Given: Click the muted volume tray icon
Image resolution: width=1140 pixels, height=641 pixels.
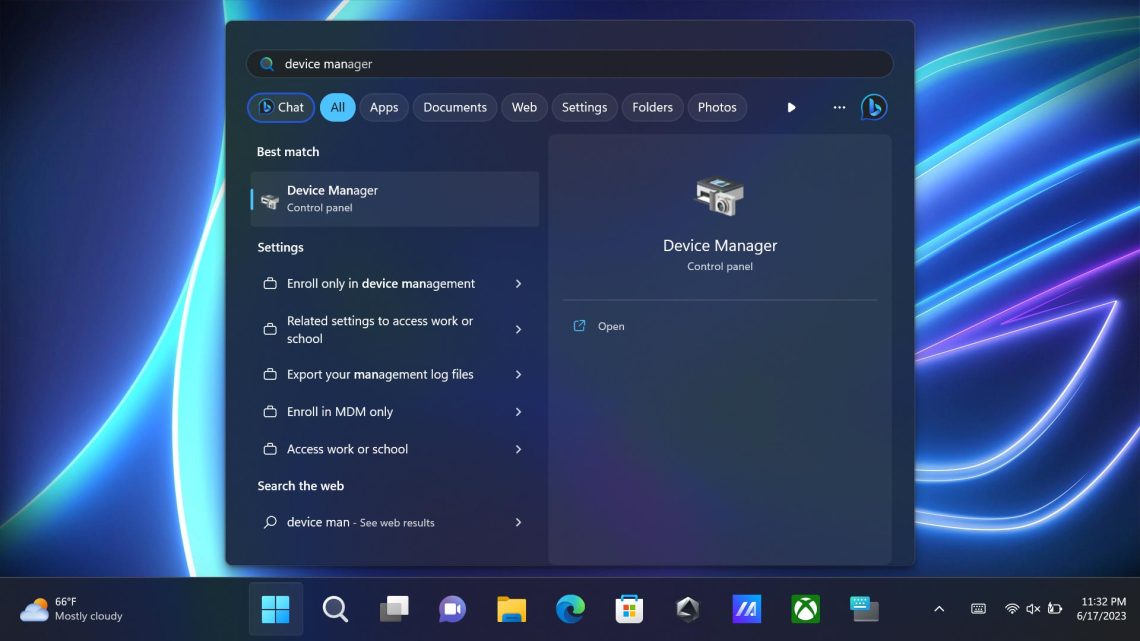Looking at the screenshot, I should 1033,609.
